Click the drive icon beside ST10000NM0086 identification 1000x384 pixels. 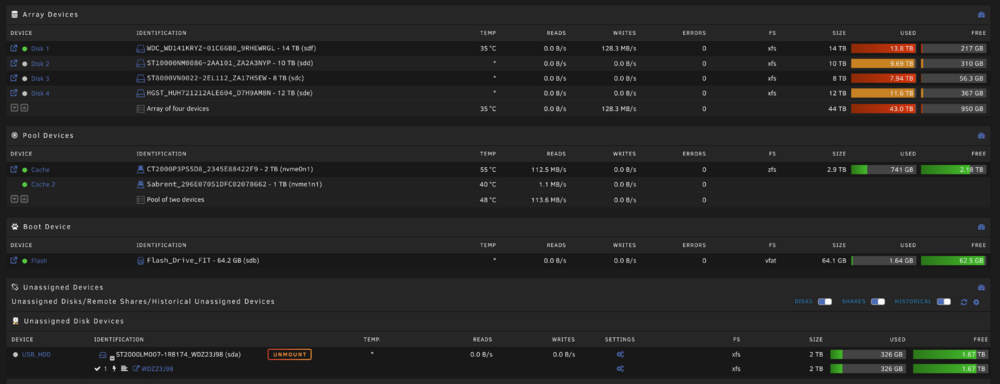pos(141,63)
